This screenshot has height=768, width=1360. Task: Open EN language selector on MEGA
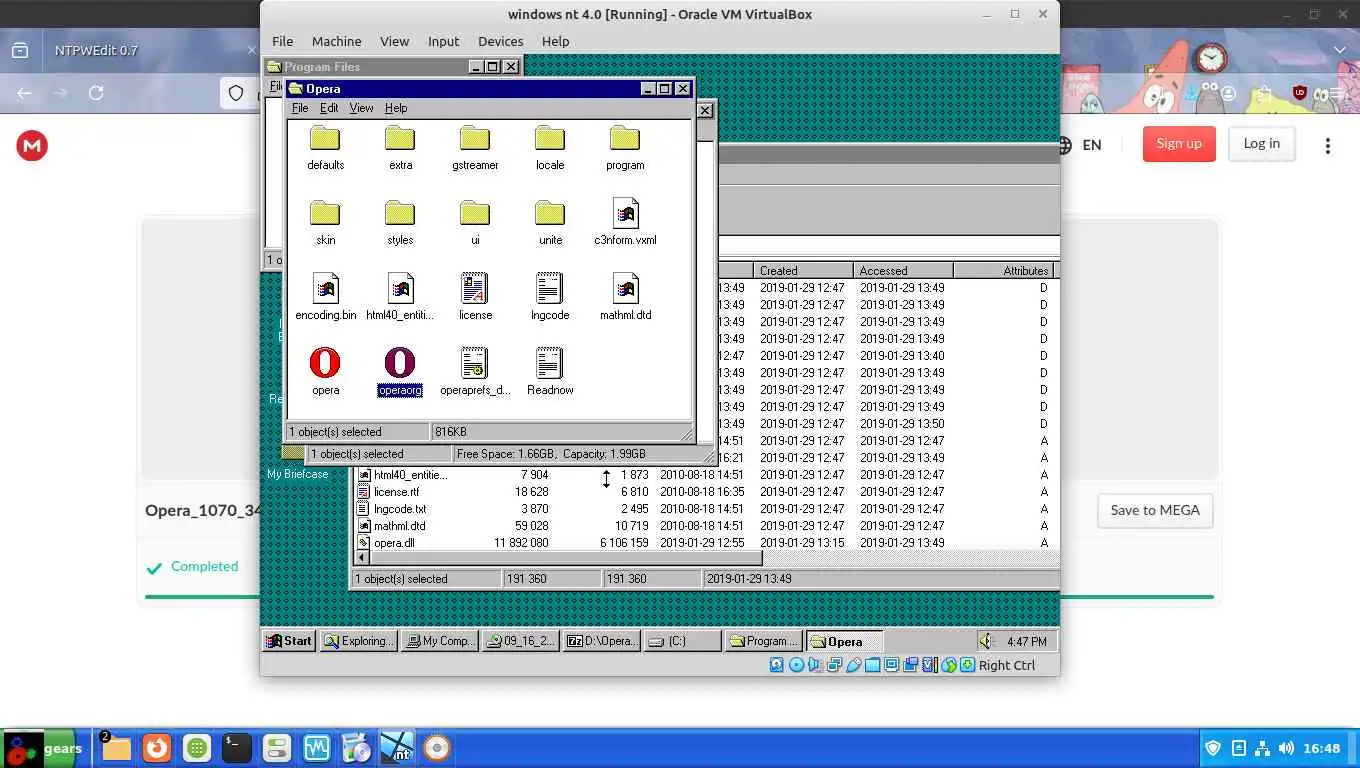(x=1079, y=145)
